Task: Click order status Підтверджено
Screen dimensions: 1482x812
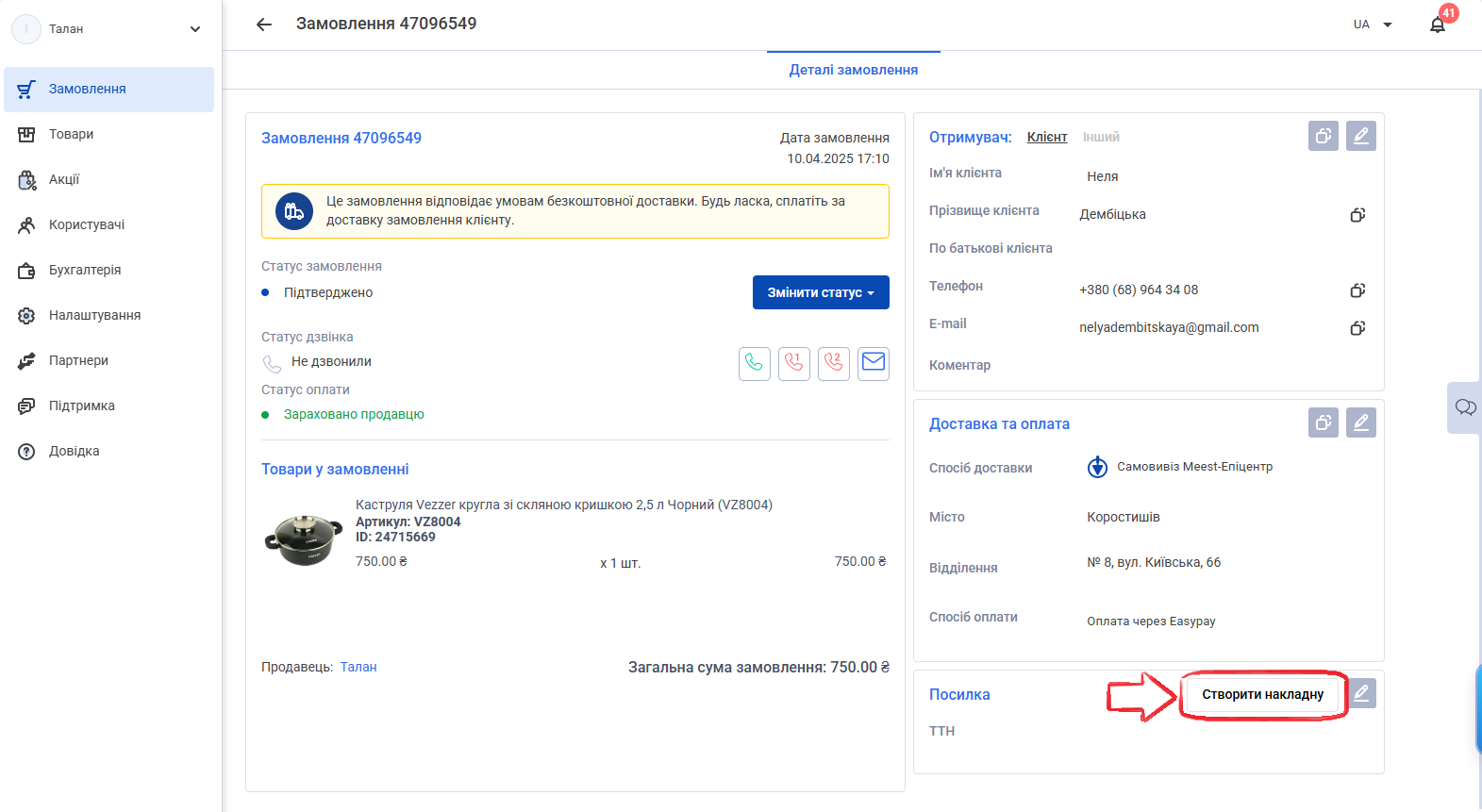Action: coord(328,292)
